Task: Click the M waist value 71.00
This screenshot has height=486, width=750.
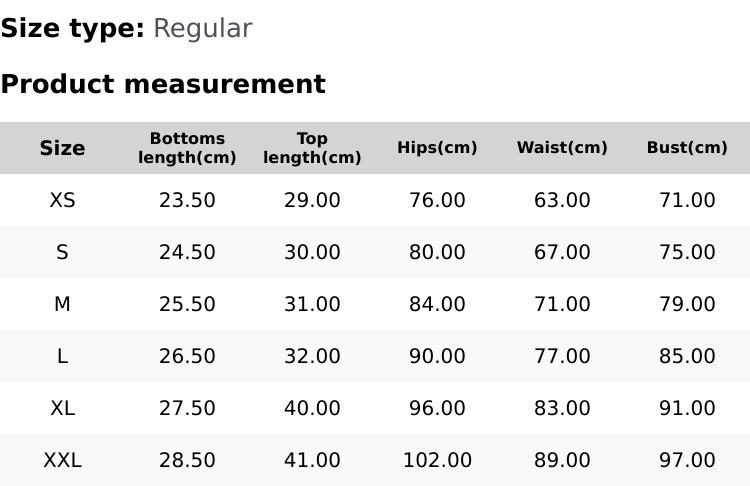Action: pos(562,304)
